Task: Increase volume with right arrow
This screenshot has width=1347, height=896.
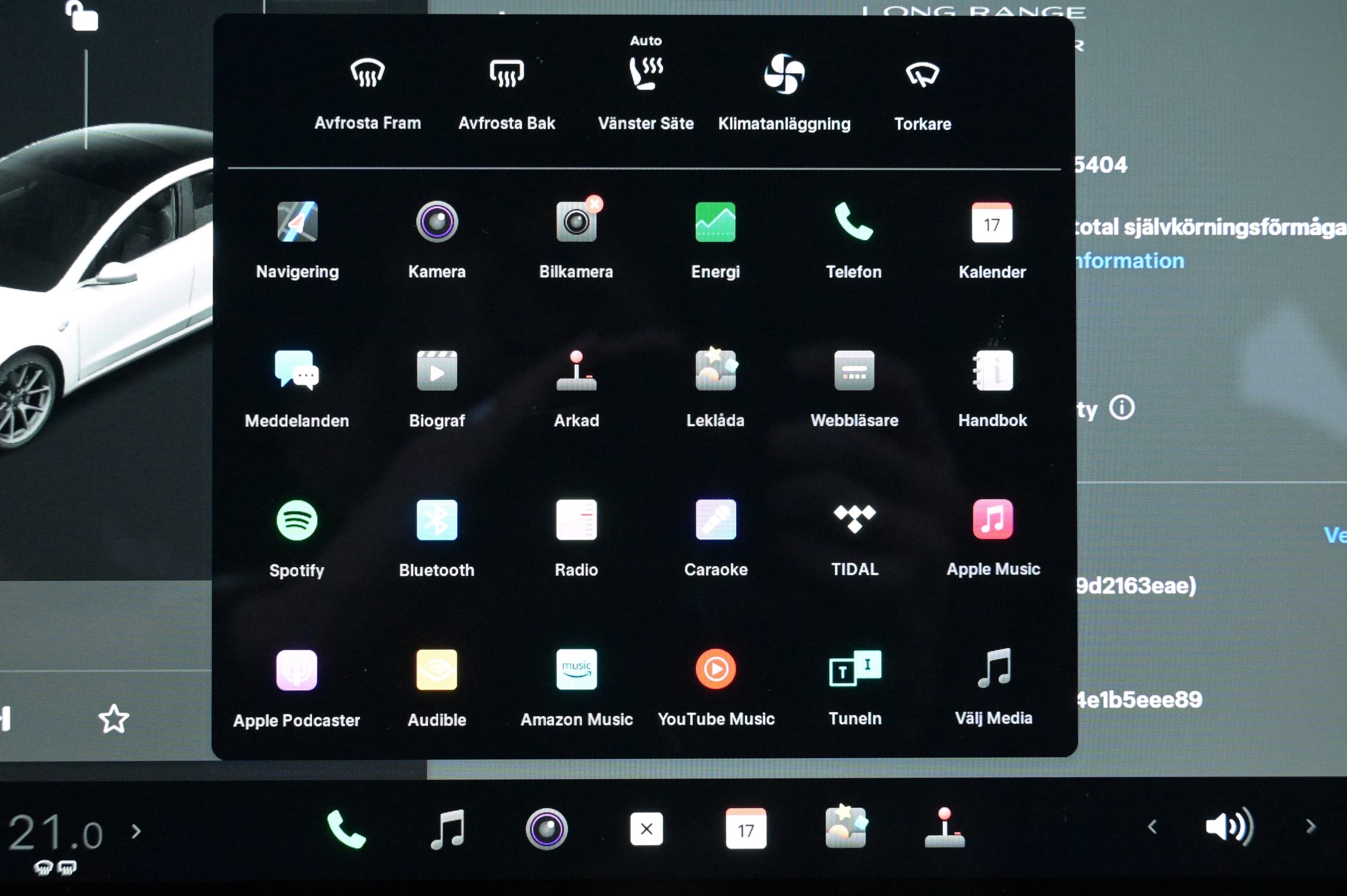Action: pos(1311,826)
